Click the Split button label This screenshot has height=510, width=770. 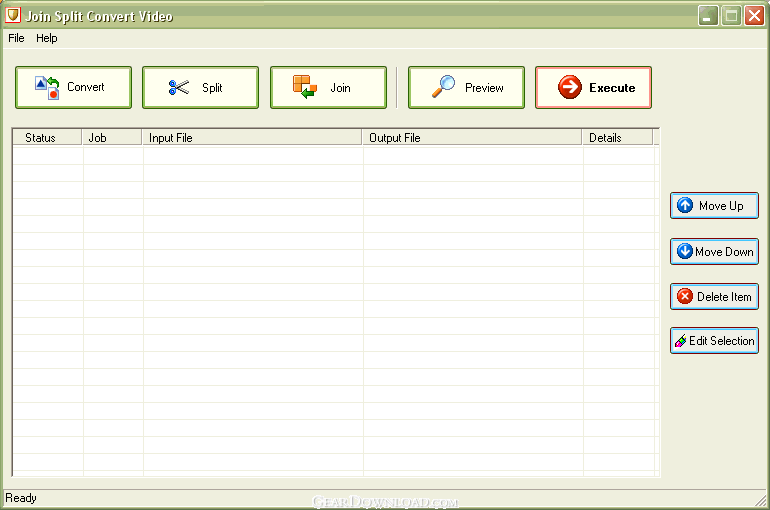pos(212,88)
